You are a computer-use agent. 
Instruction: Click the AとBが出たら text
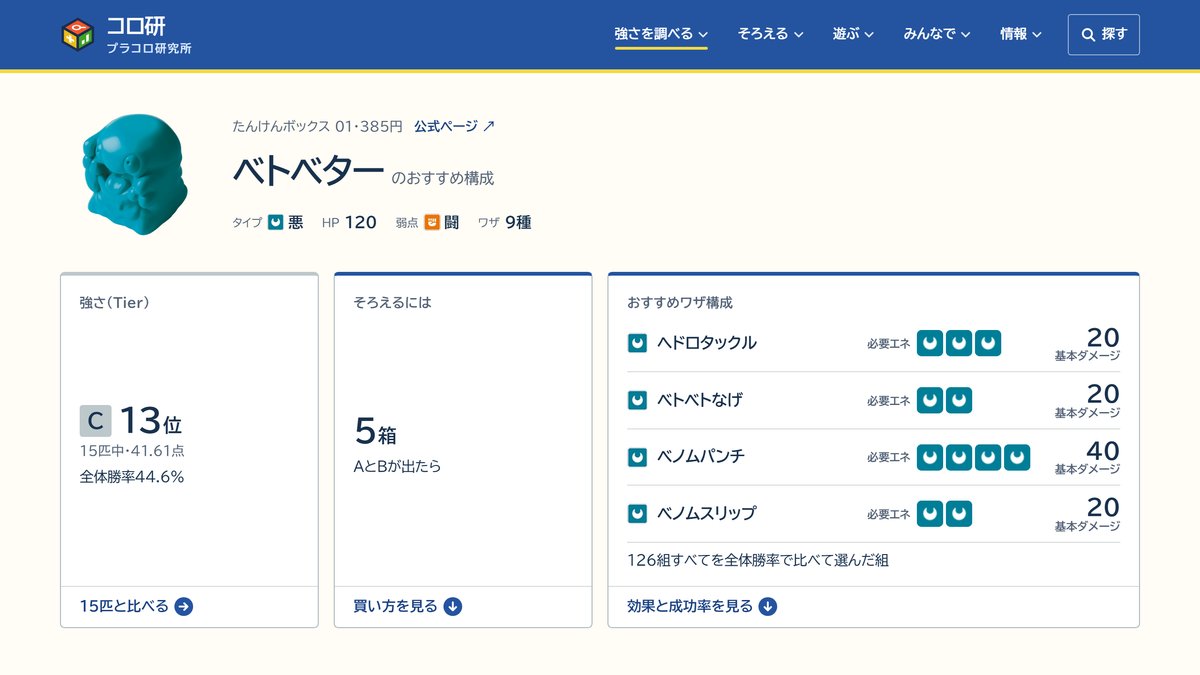[x=397, y=466]
